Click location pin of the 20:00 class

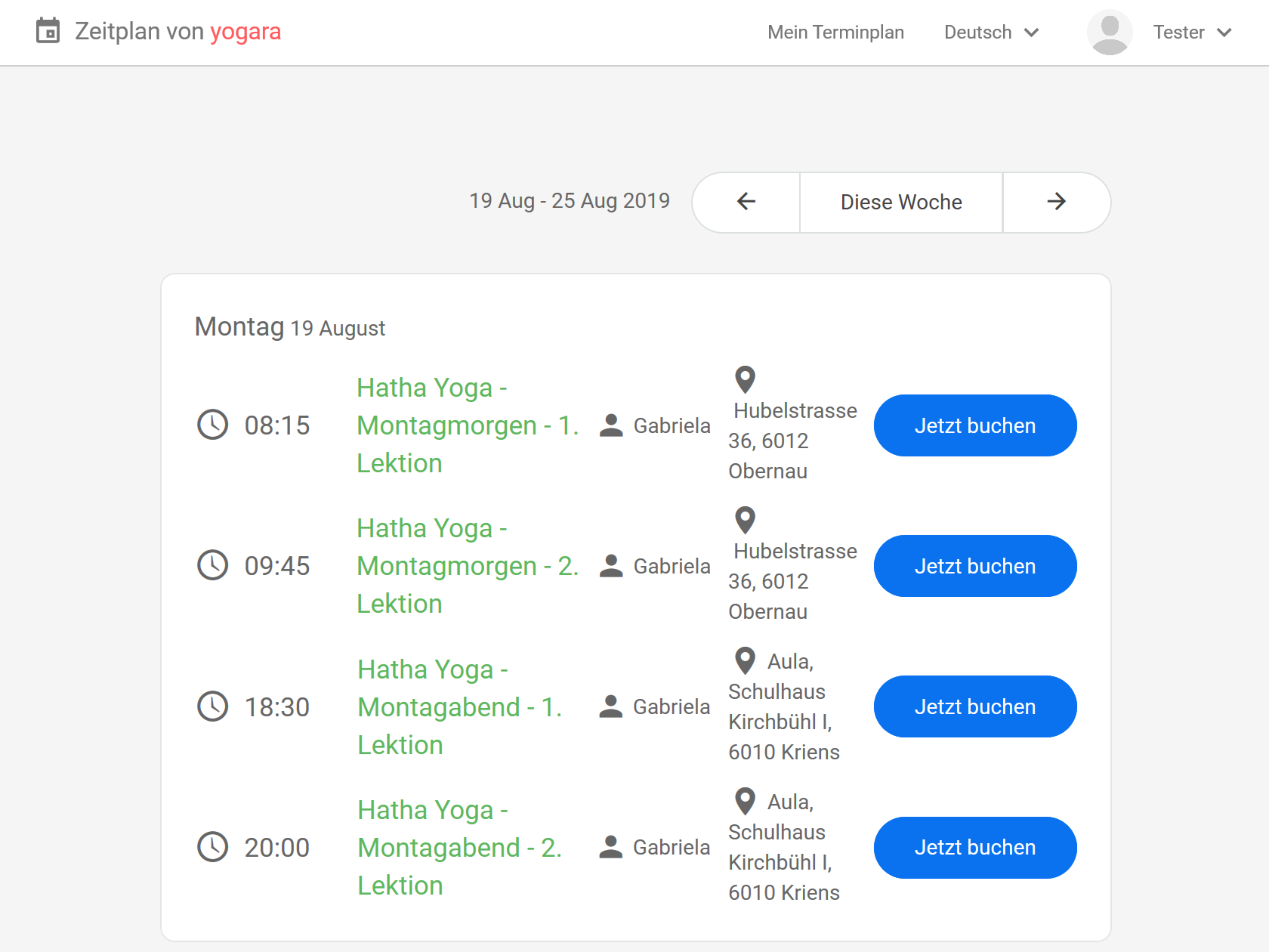click(x=745, y=802)
